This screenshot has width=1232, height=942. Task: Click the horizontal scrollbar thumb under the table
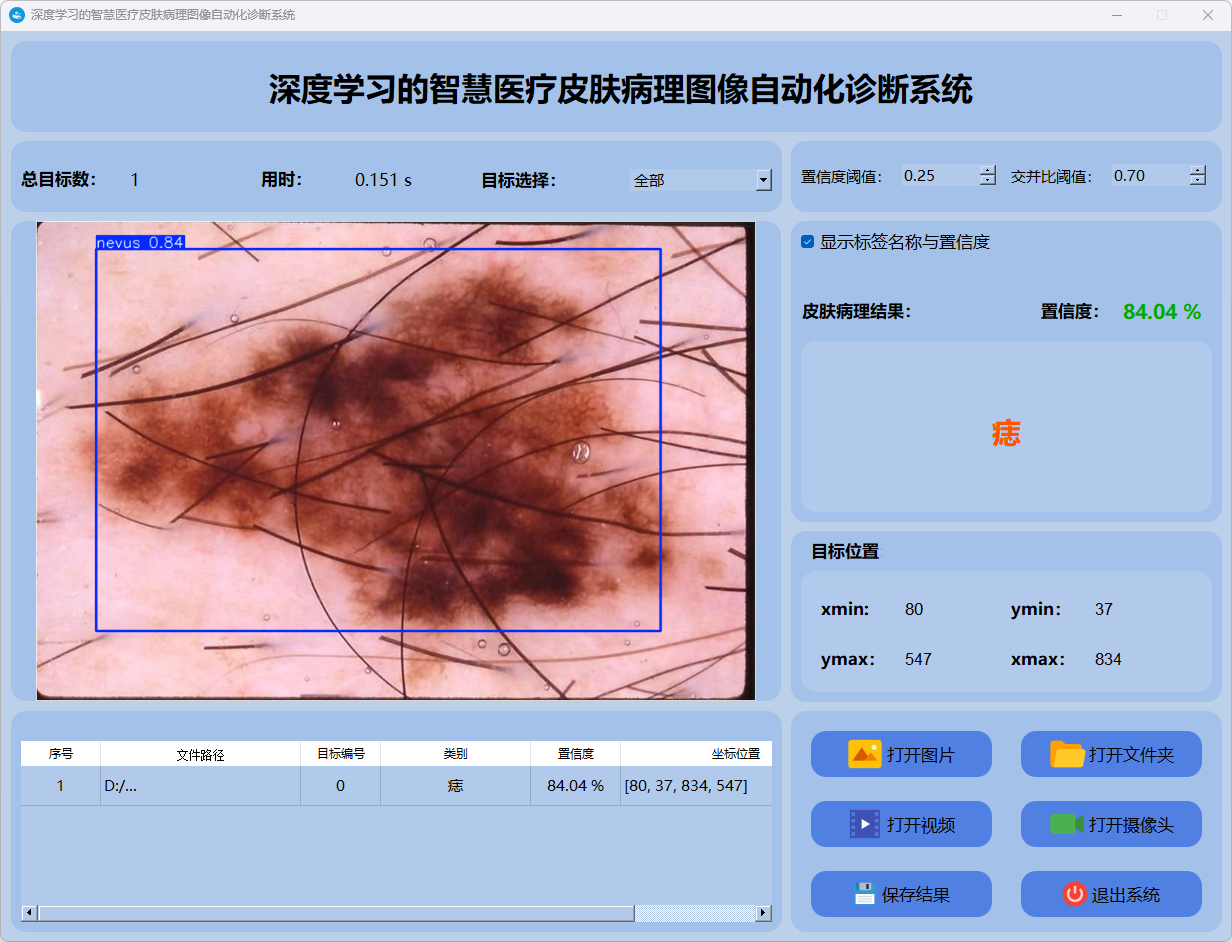click(335, 913)
